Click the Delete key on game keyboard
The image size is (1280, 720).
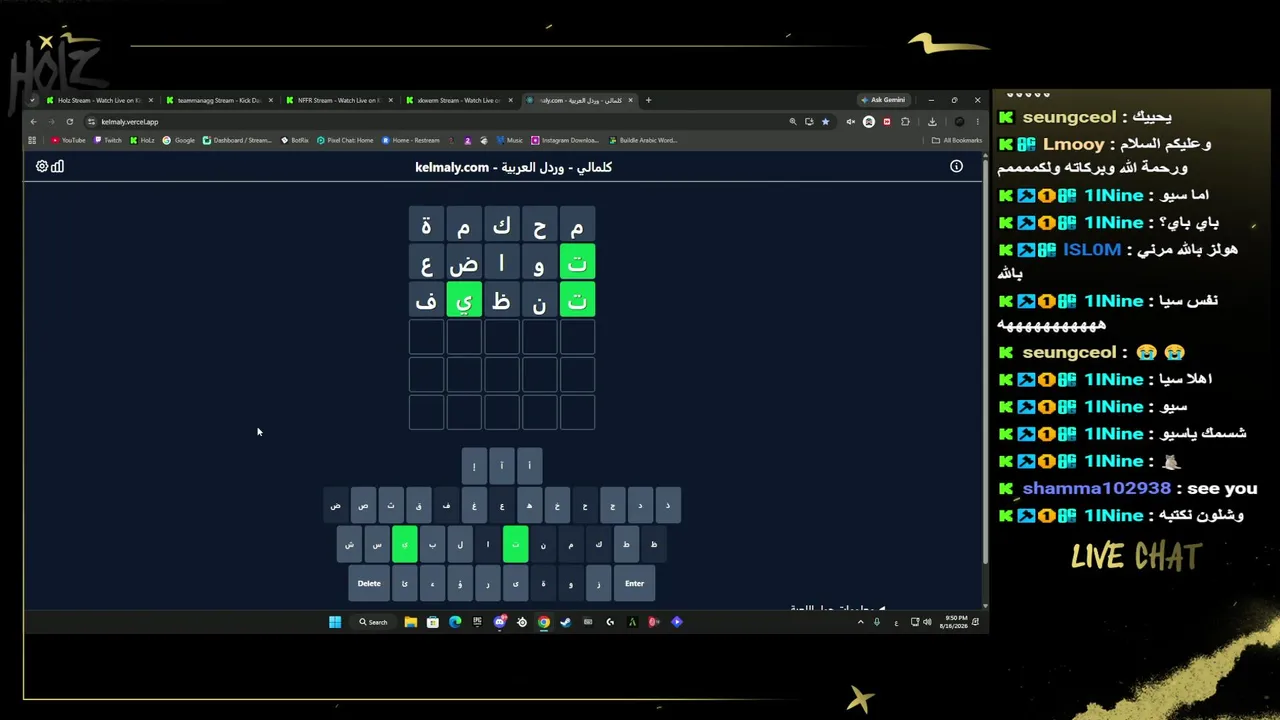(369, 583)
